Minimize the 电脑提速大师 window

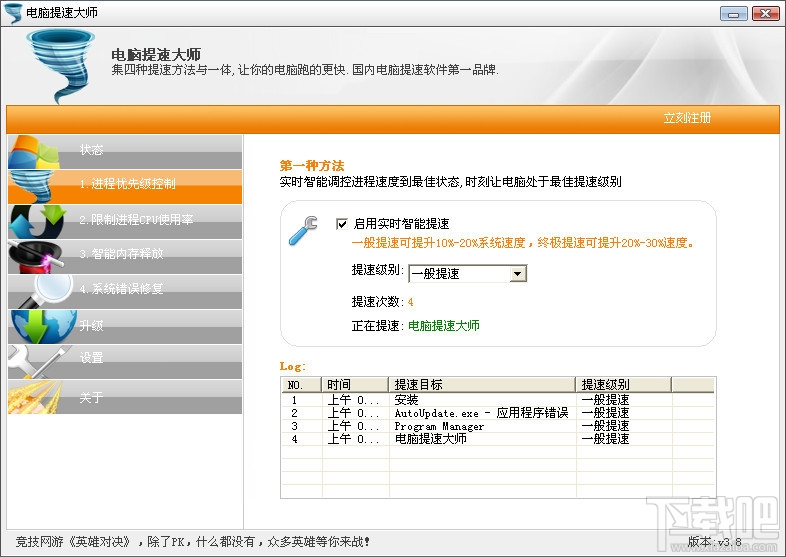pos(733,14)
